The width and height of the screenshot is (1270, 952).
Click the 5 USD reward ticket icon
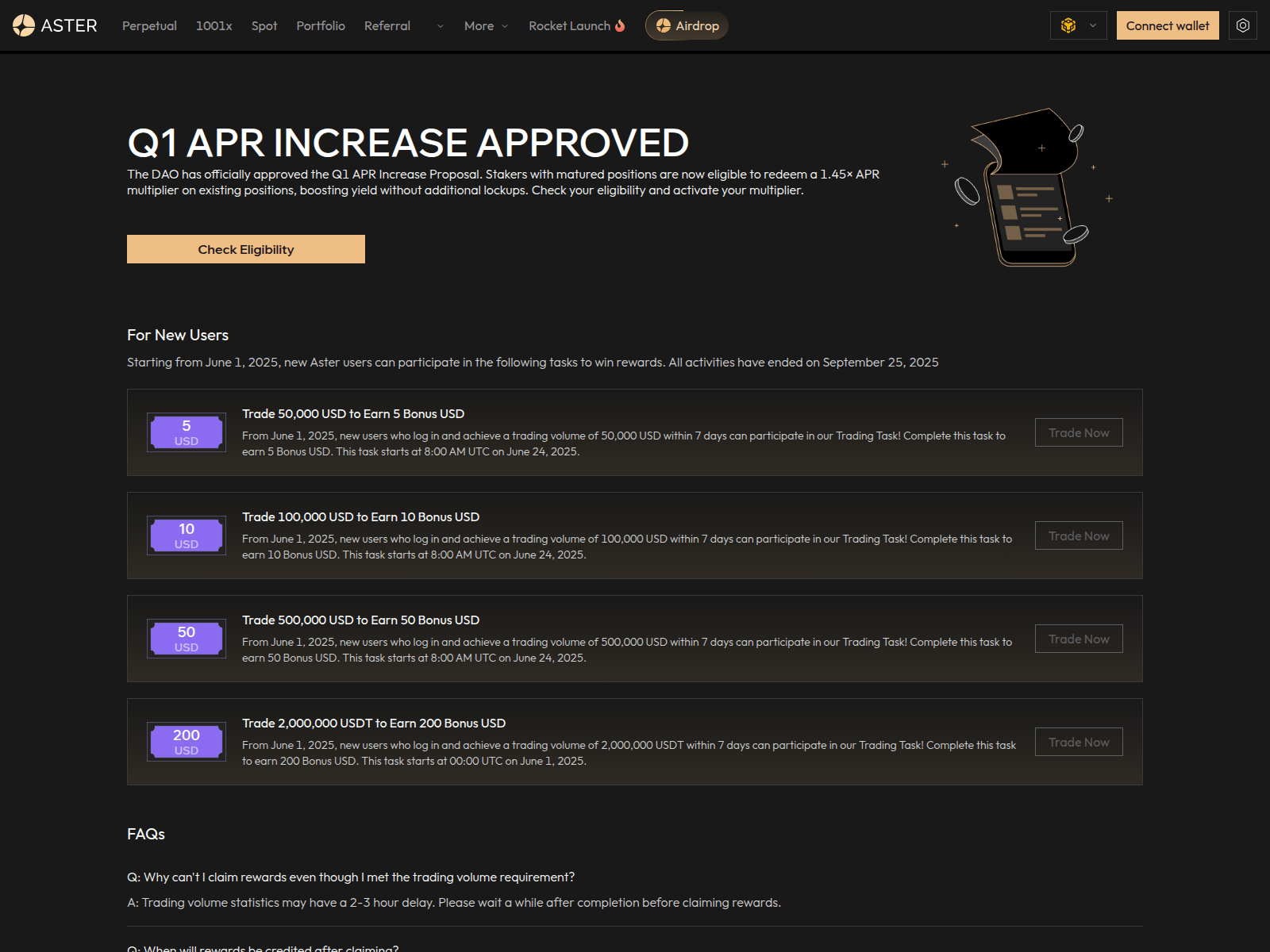[186, 432]
